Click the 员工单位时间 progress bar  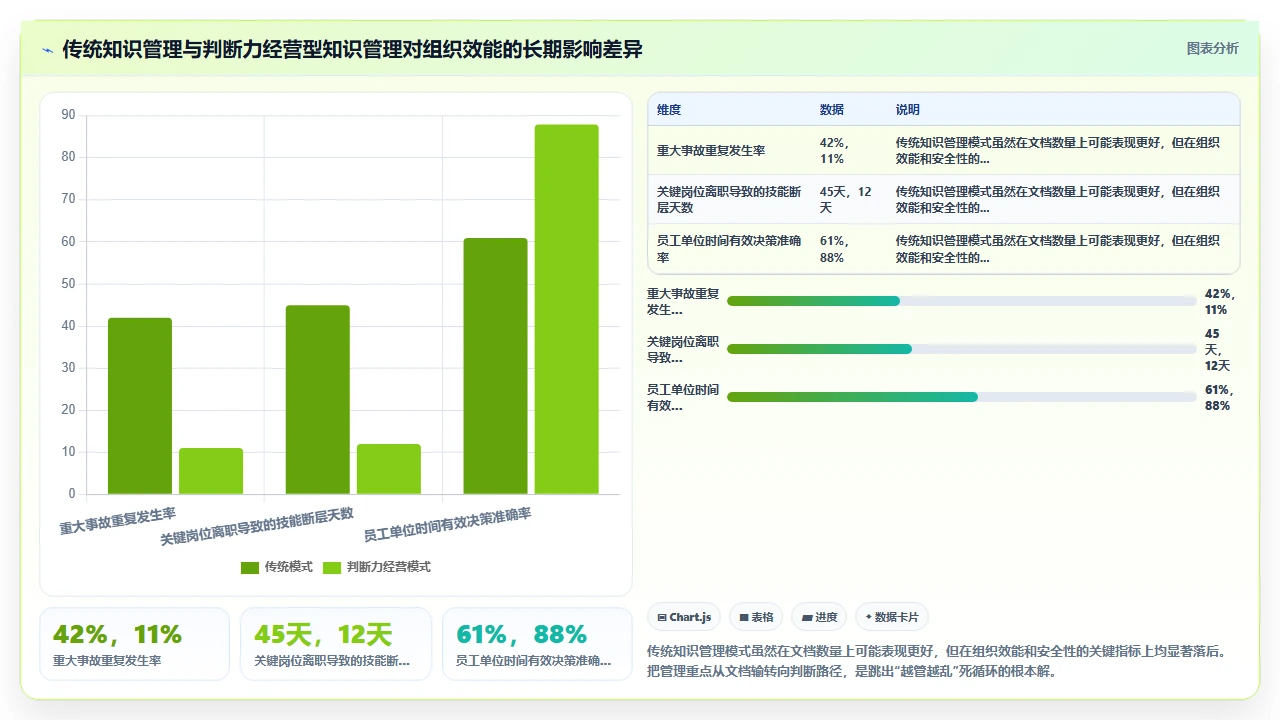point(962,397)
